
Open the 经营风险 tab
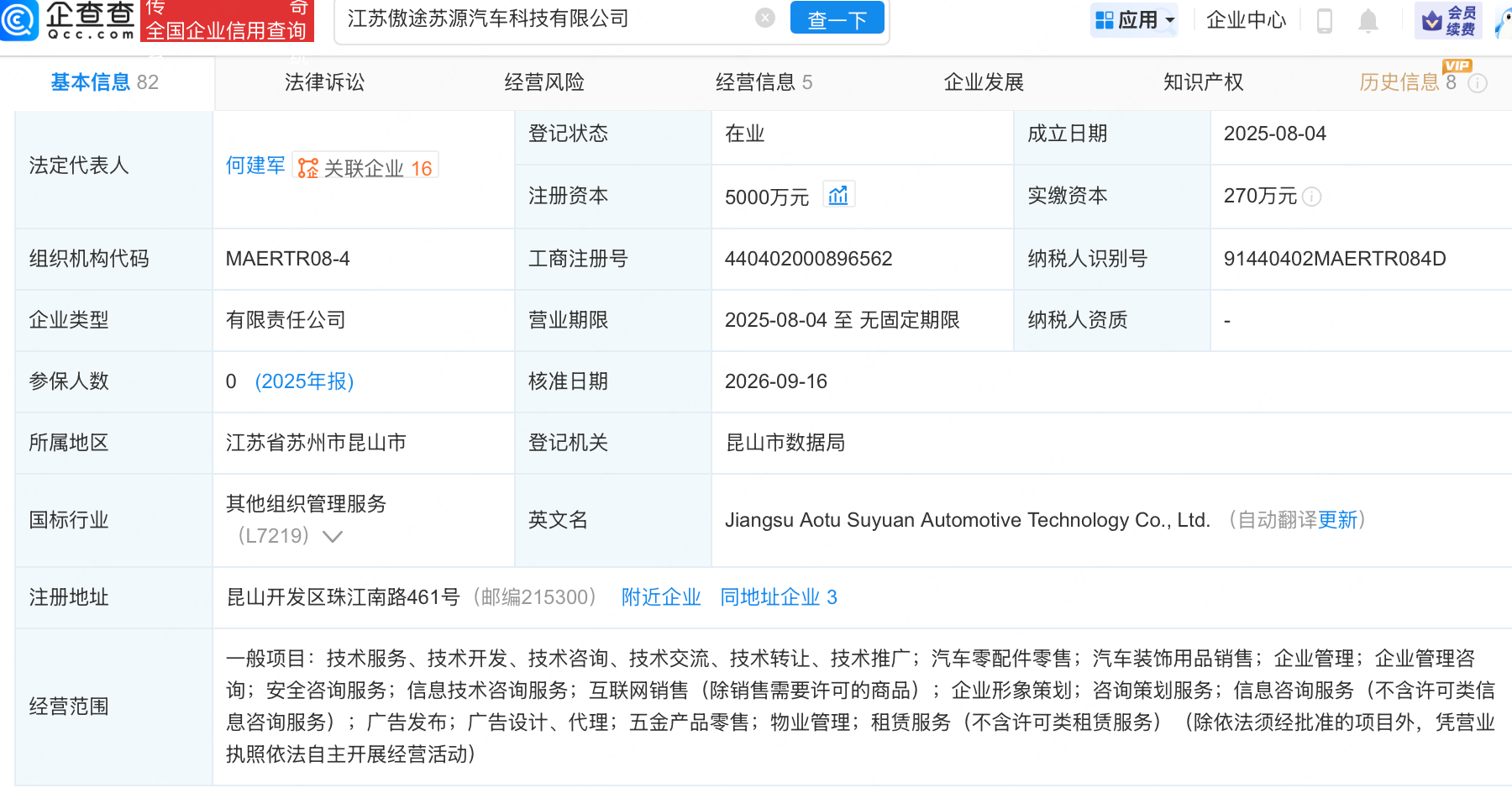click(544, 82)
